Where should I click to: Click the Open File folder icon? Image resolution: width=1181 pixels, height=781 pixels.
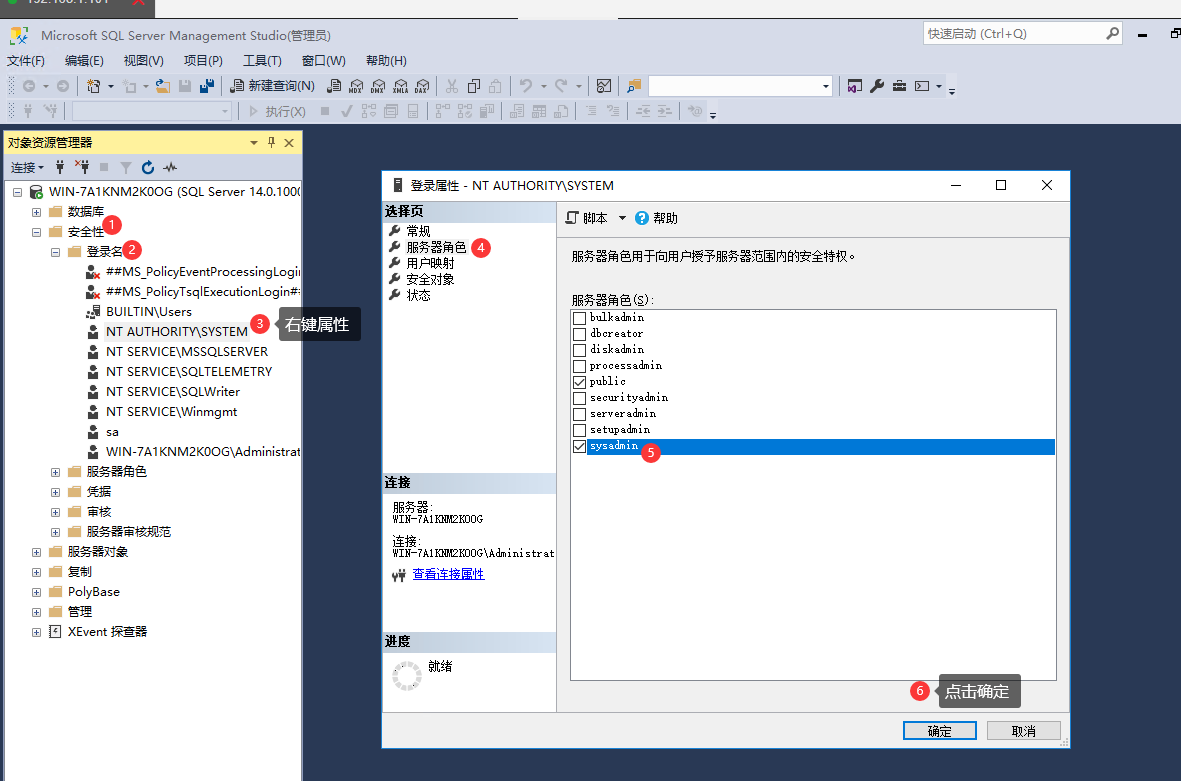[x=162, y=86]
